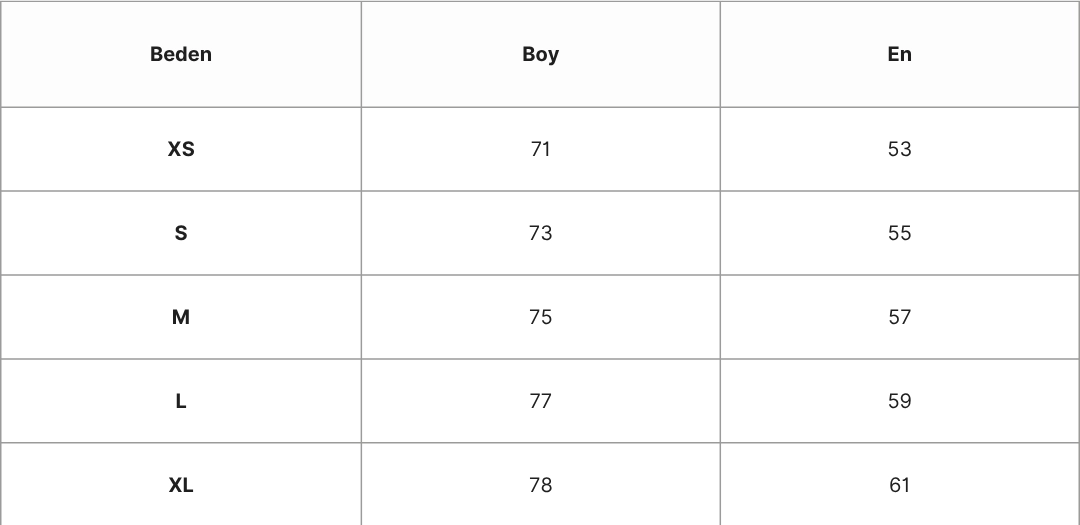
Task: Click the En value 55 for S
Action: (899, 233)
